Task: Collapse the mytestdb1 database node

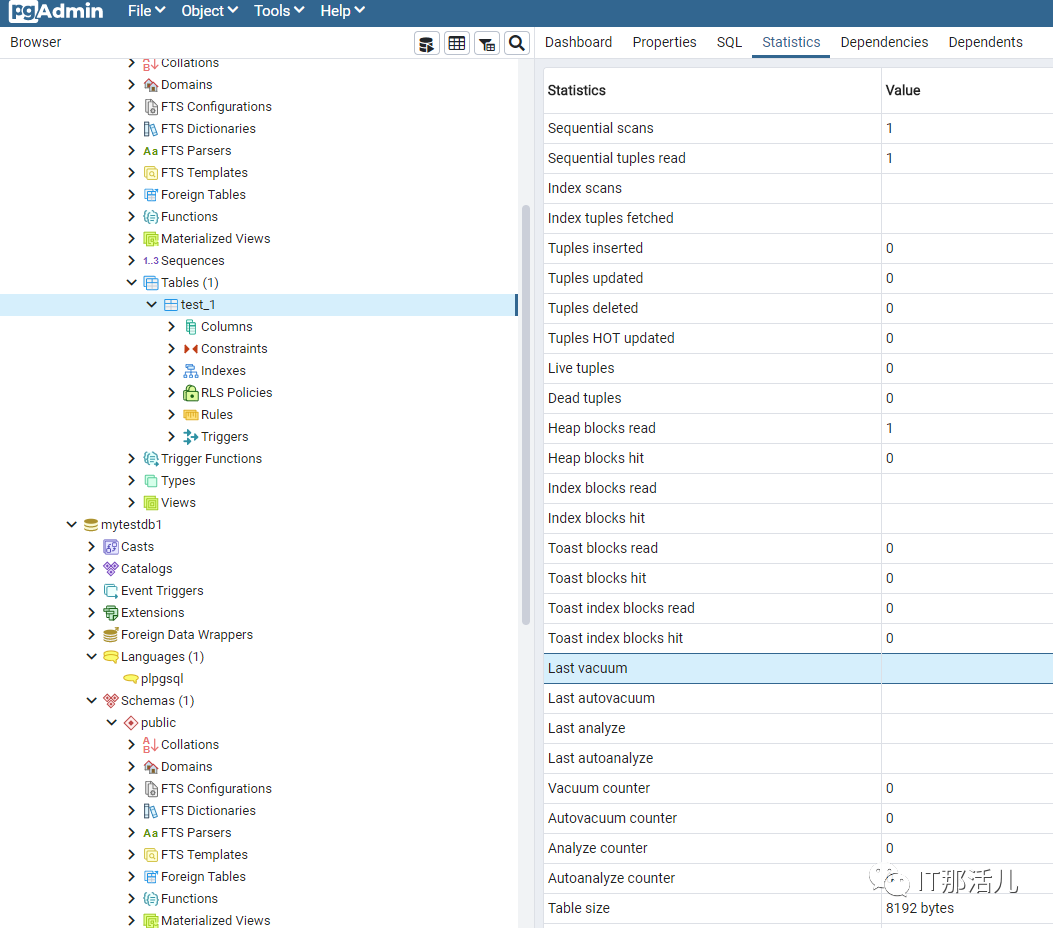Action: [72, 525]
